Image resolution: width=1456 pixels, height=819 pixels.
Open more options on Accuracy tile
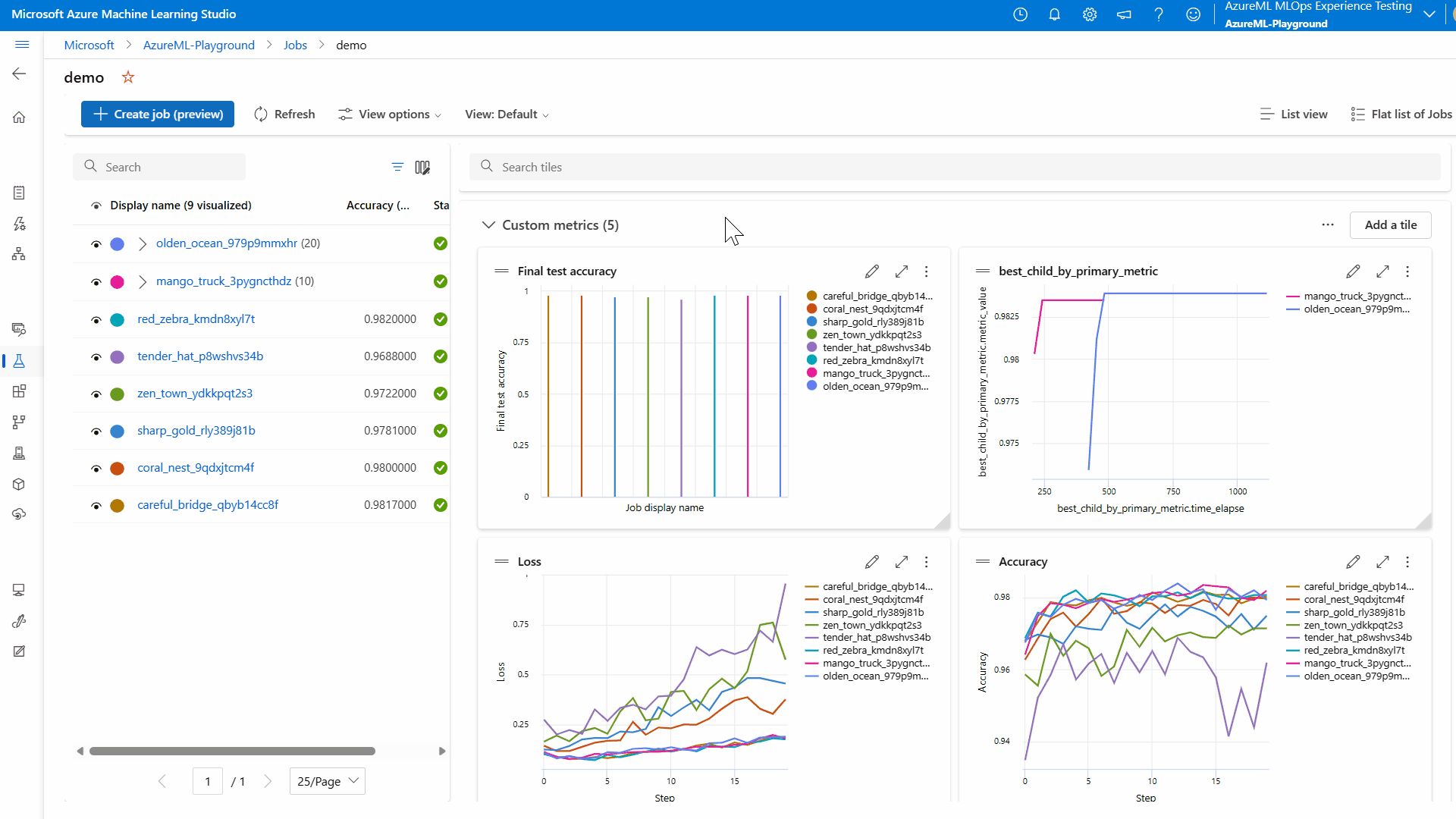(1407, 562)
